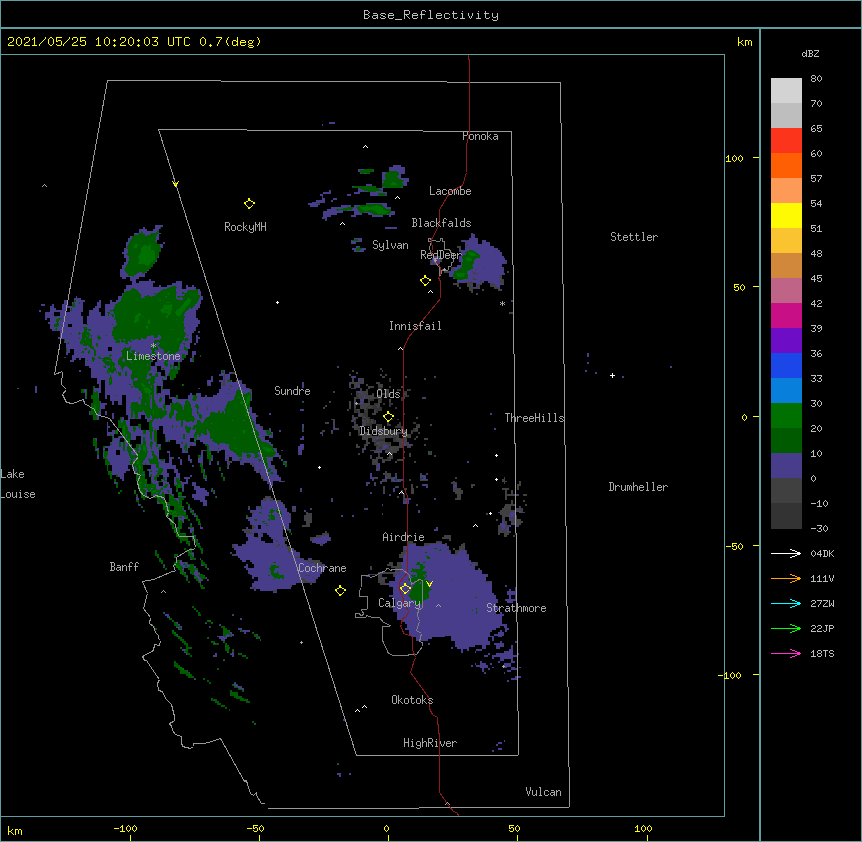Image resolution: width=862 pixels, height=842 pixels.
Task: Click the Sylvan label
Action: pyautogui.click(x=390, y=245)
